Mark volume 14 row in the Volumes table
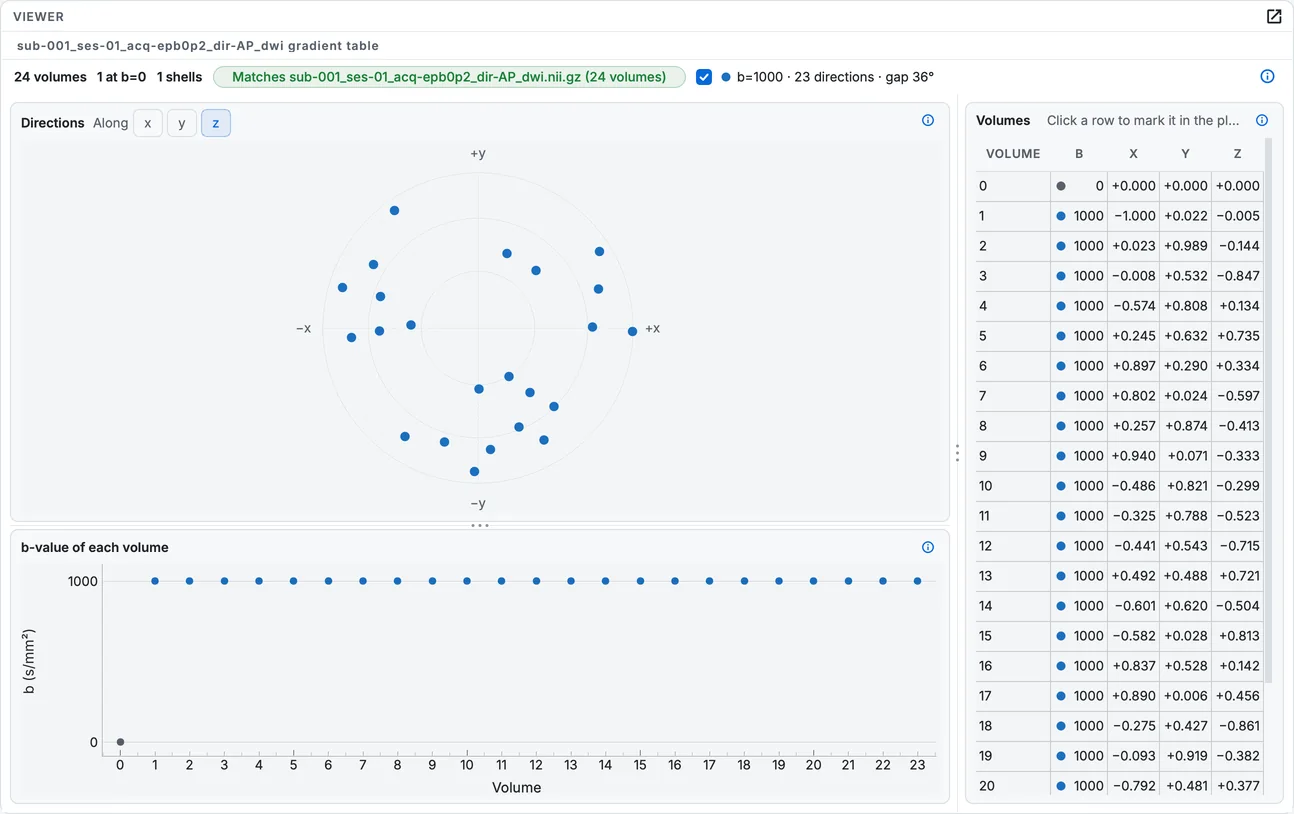This screenshot has height=814, width=1294. (x=1120, y=606)
